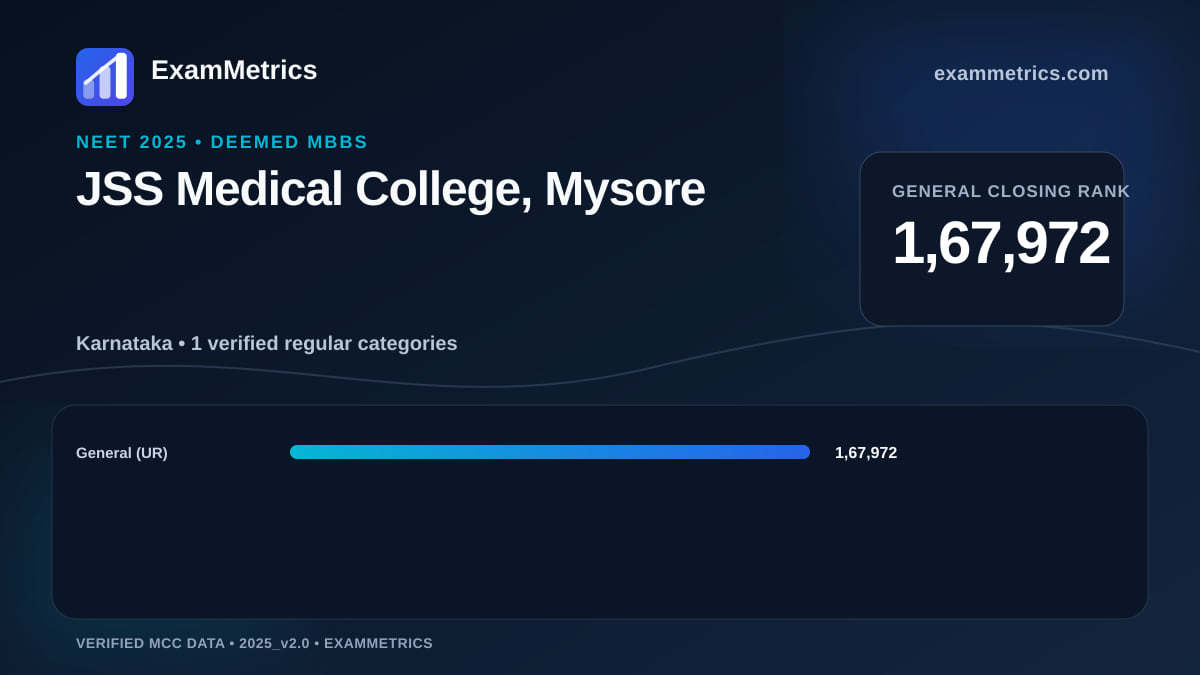Click the large 1,67,972 rank in the card
The width and height of the screenshot is (1200, 675).
[x=1001, y=243]
